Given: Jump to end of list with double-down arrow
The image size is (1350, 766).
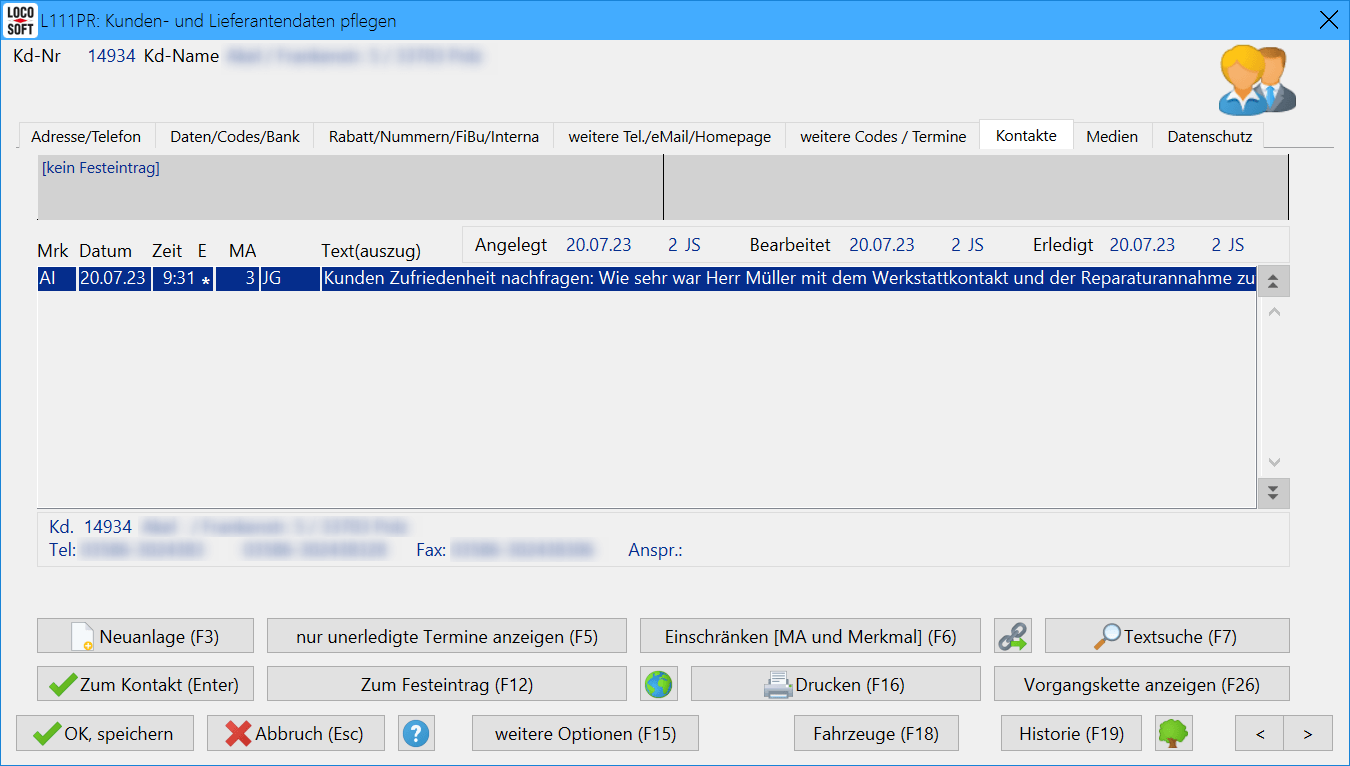Looking at the screenshot, I should [1273, 493].
